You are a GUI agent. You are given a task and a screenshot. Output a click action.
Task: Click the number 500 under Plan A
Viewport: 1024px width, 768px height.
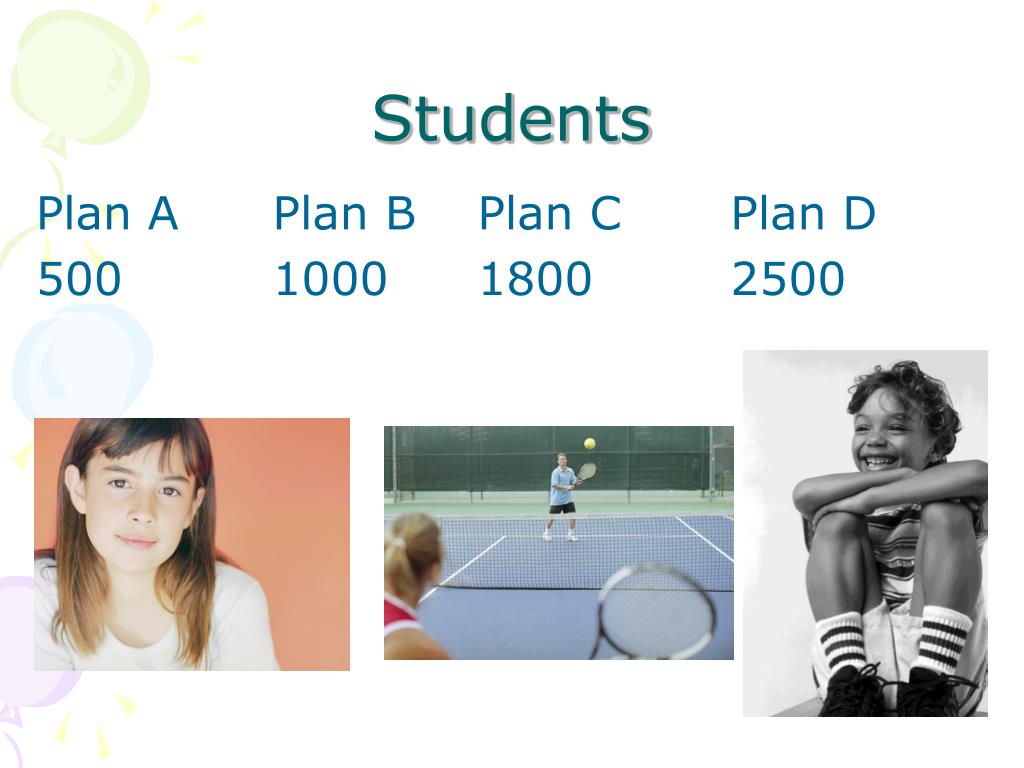point(79,280)
